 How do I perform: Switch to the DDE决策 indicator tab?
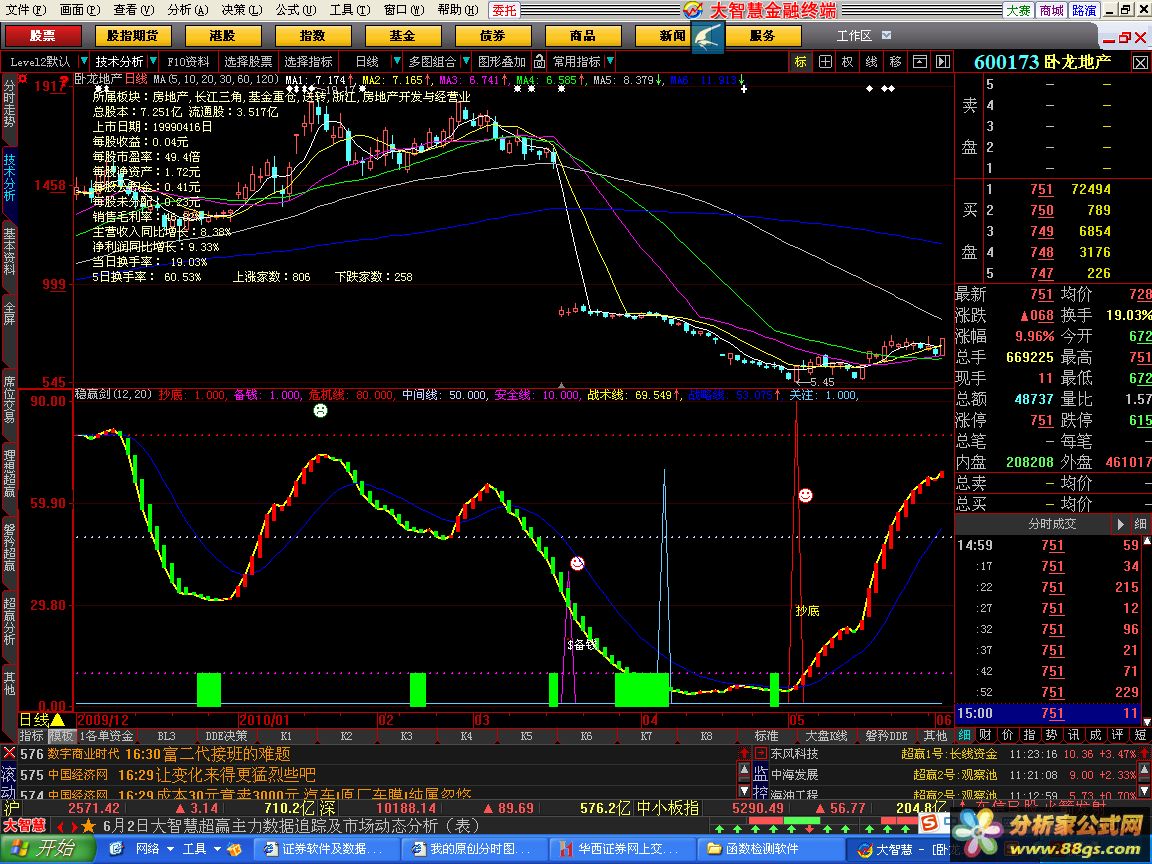pos(226,736)
